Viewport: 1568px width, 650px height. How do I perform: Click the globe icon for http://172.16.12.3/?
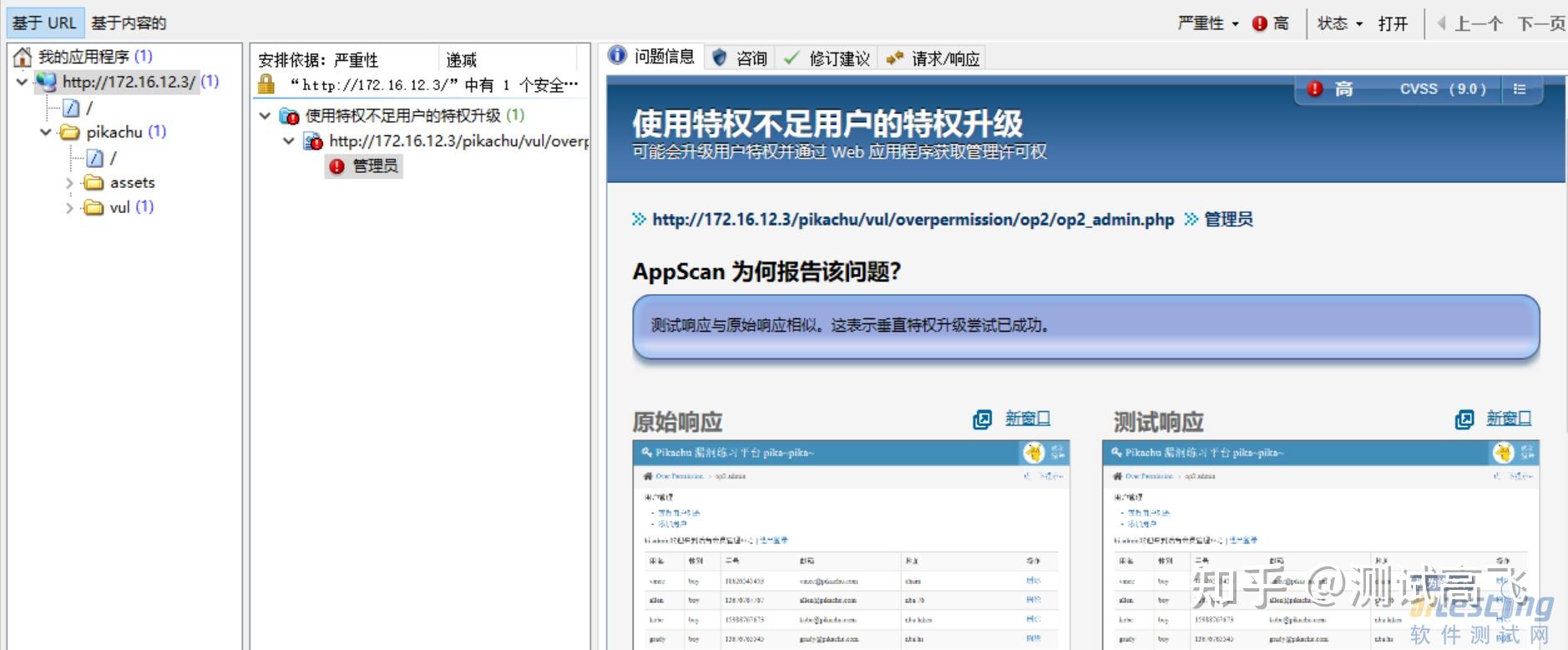(x=47, y=82)
